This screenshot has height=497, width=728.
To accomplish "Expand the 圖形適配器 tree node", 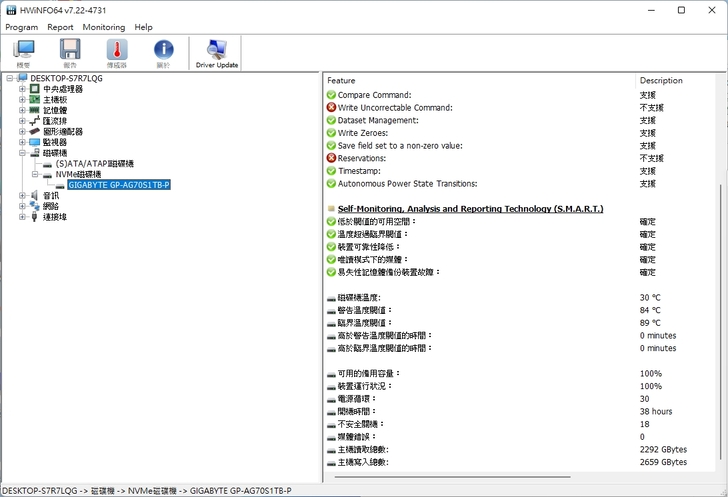I will coord(22,131).
